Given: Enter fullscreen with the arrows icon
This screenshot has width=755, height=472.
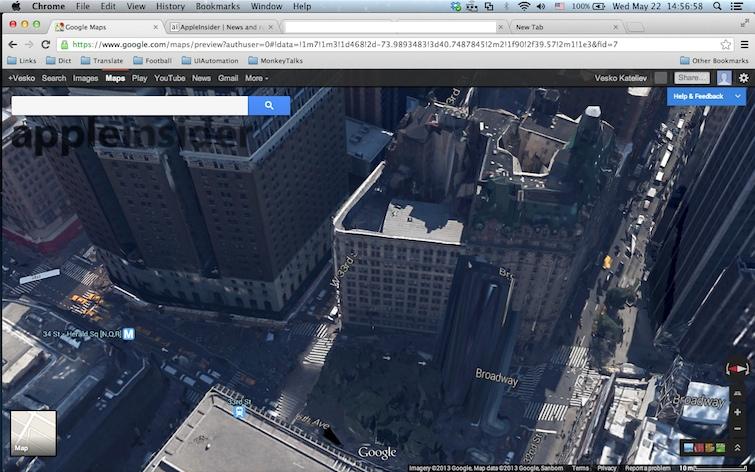Looking at the screenshot, I should point(745,23).
